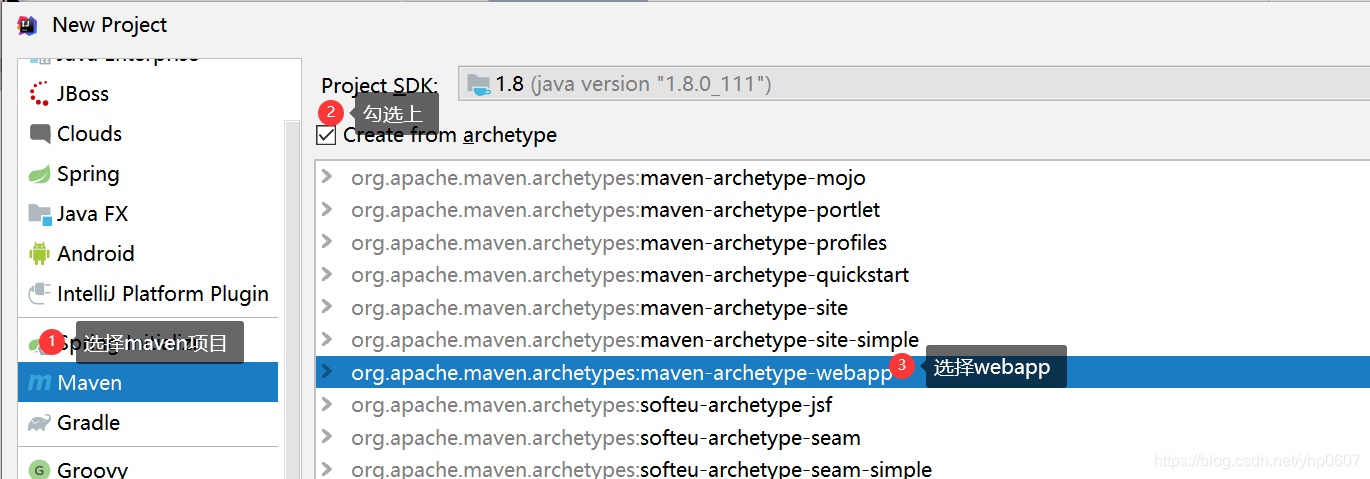1370x479 pixels.
Task: Expand the softeu-archetype-jsf entry
Action: pyautogui.click(x=327, y=405)
